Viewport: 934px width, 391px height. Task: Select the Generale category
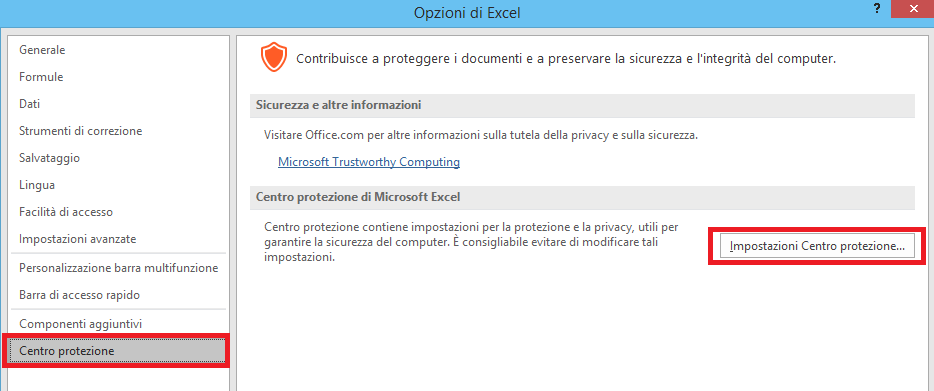[x=42, y=50]
